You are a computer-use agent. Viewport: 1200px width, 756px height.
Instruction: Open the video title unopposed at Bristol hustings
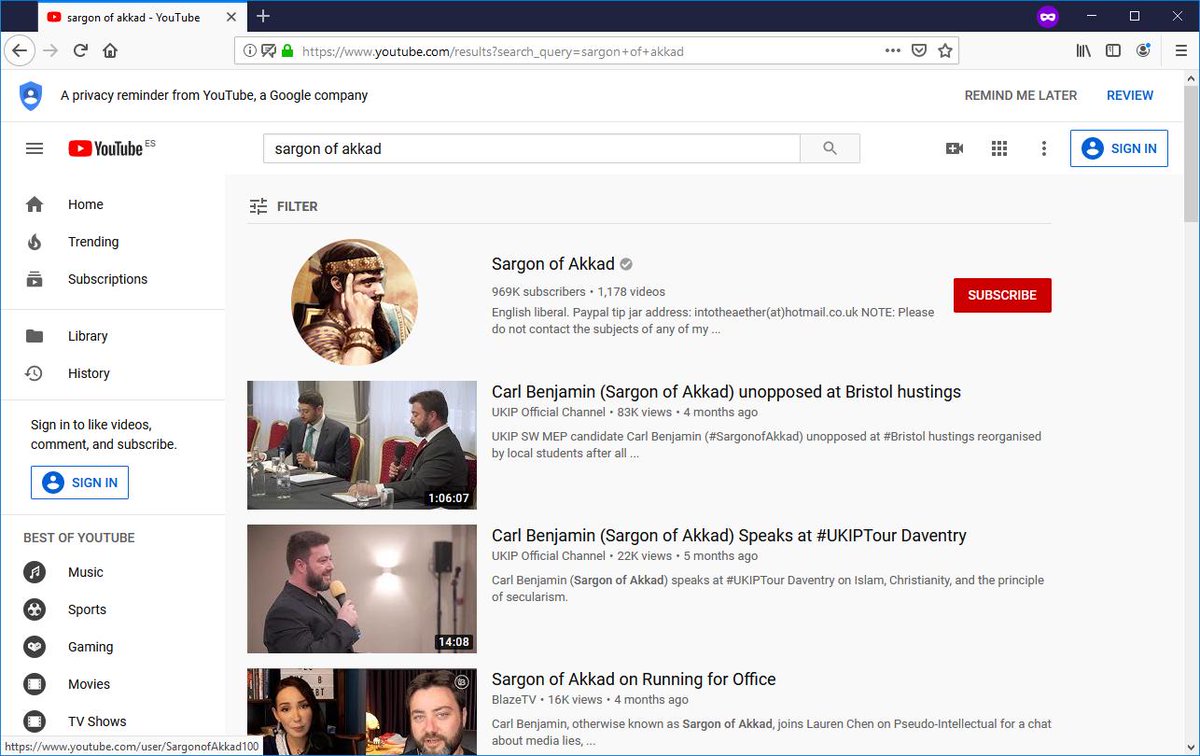[x=726, y=392]
